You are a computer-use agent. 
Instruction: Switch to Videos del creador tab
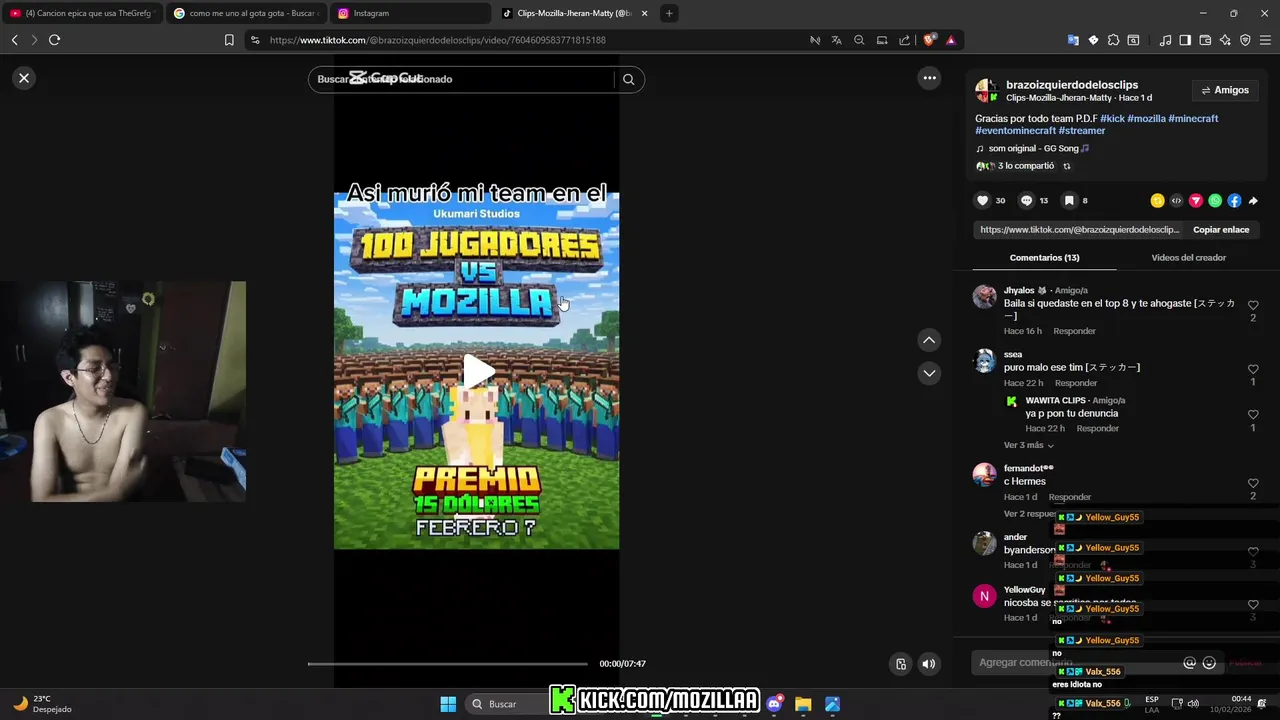[x=1188, y=258]
